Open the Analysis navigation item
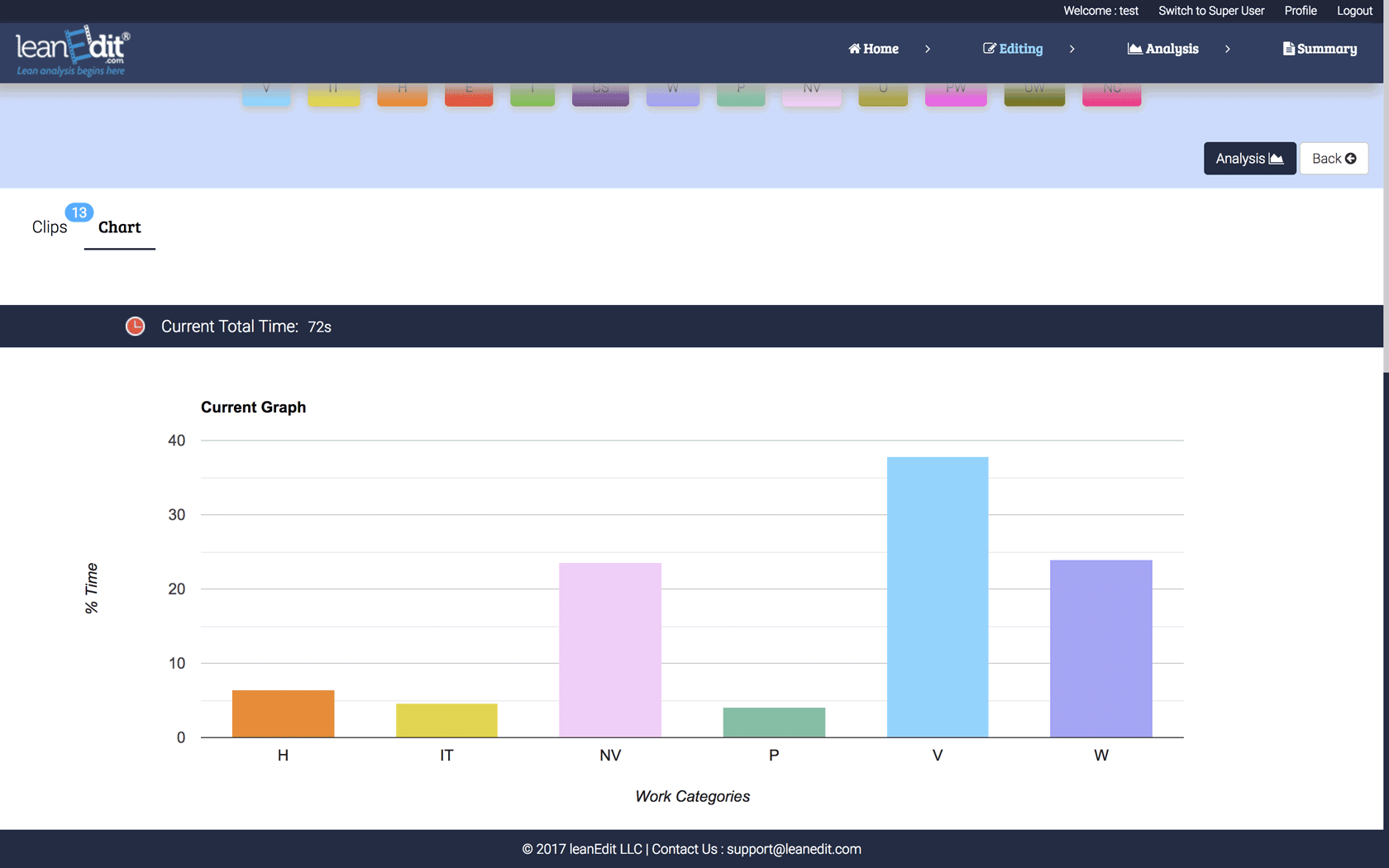The width and height of the screenshot is (1389, 868). pos(1162,49)
